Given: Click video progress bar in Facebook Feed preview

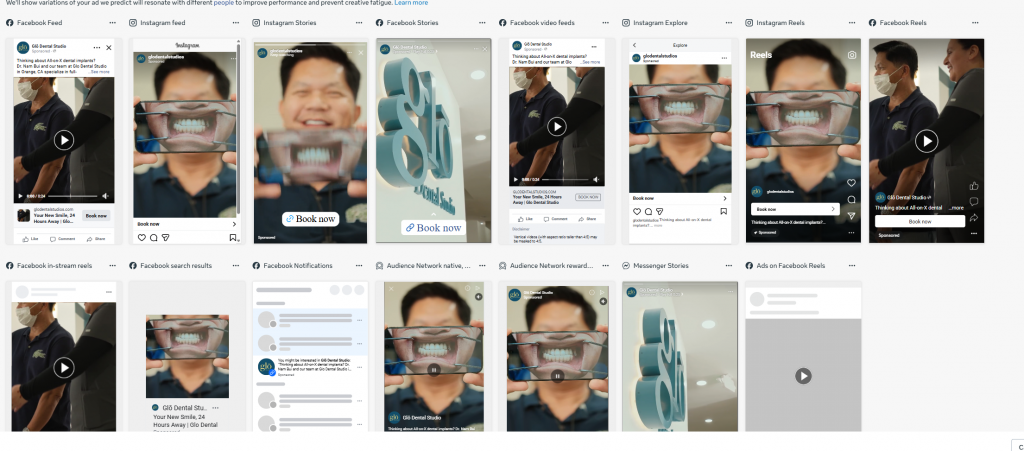Looking at the screenshot, I should pyautogui.click(x=70, y=196).
